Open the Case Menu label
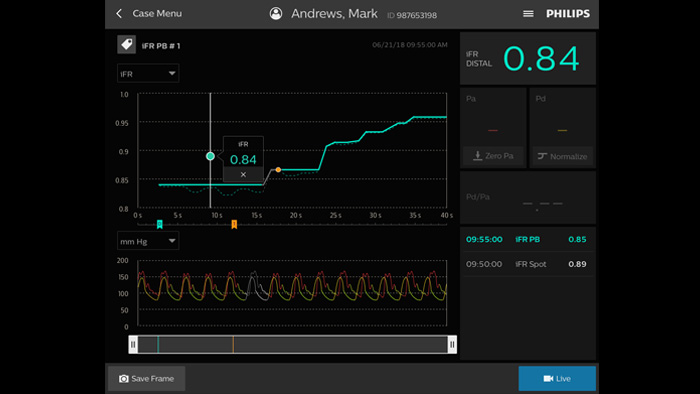Image resolution: width=700 pixels, height=394 pixels. click(157, 13)
